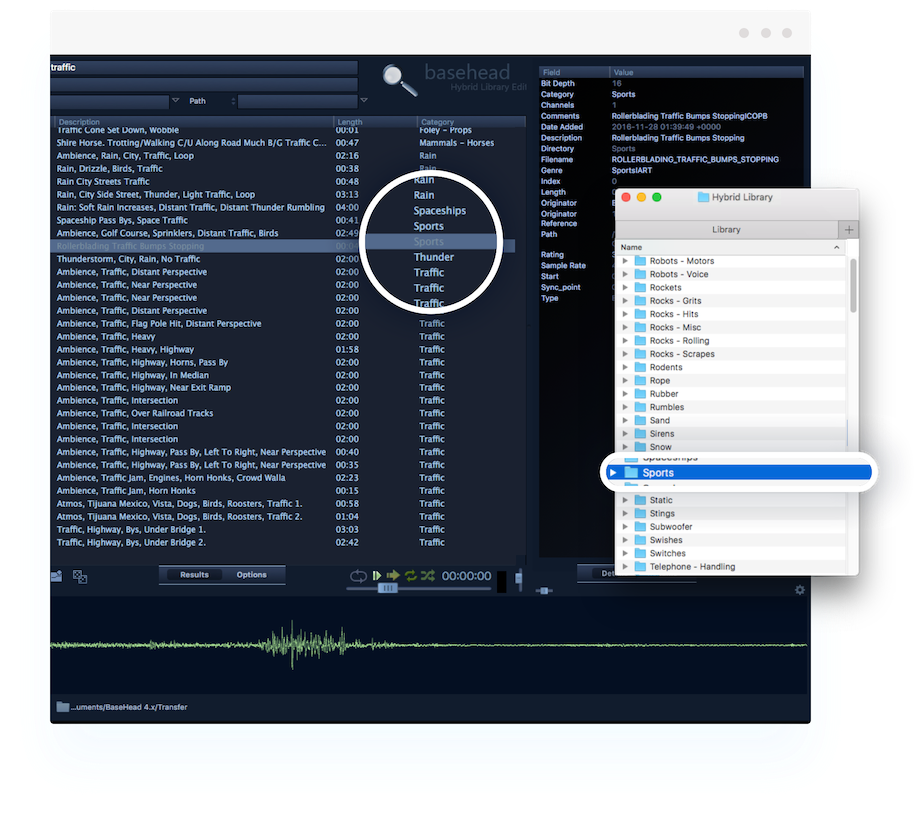Click the waveform display
This screenshot has width=916, height=814.
click(430, 645)
